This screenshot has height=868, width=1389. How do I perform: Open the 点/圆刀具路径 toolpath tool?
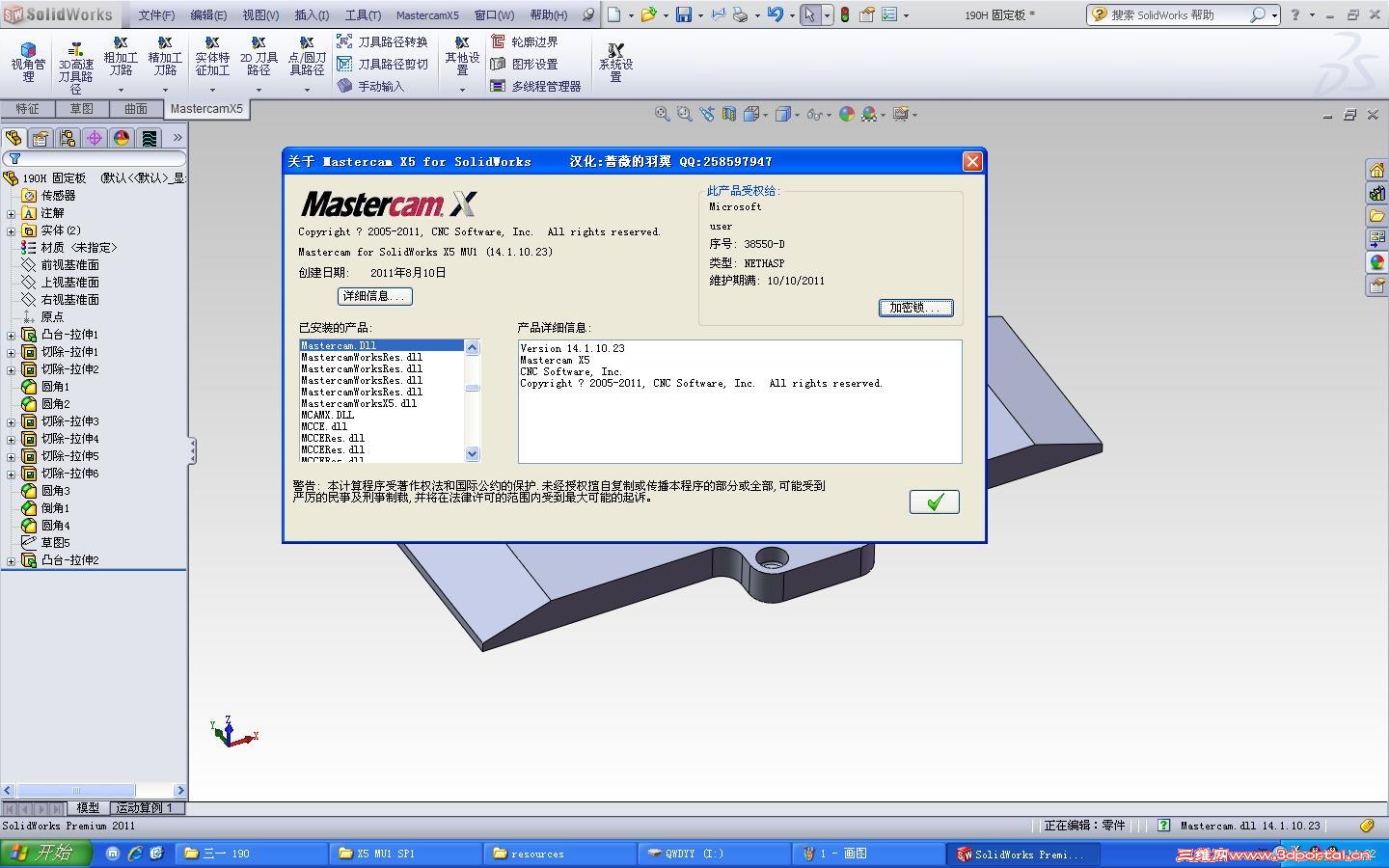pyautogui.click(x=307, y=58)
